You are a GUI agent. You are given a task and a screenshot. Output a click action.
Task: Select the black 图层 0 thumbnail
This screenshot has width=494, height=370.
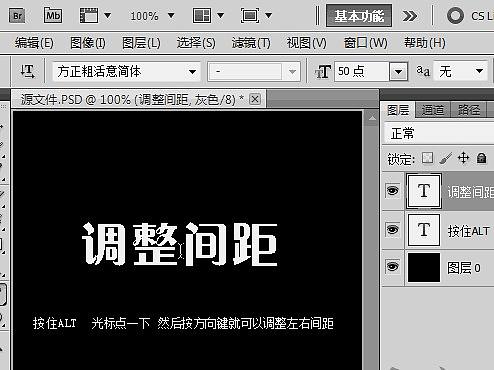click(424, 267)
